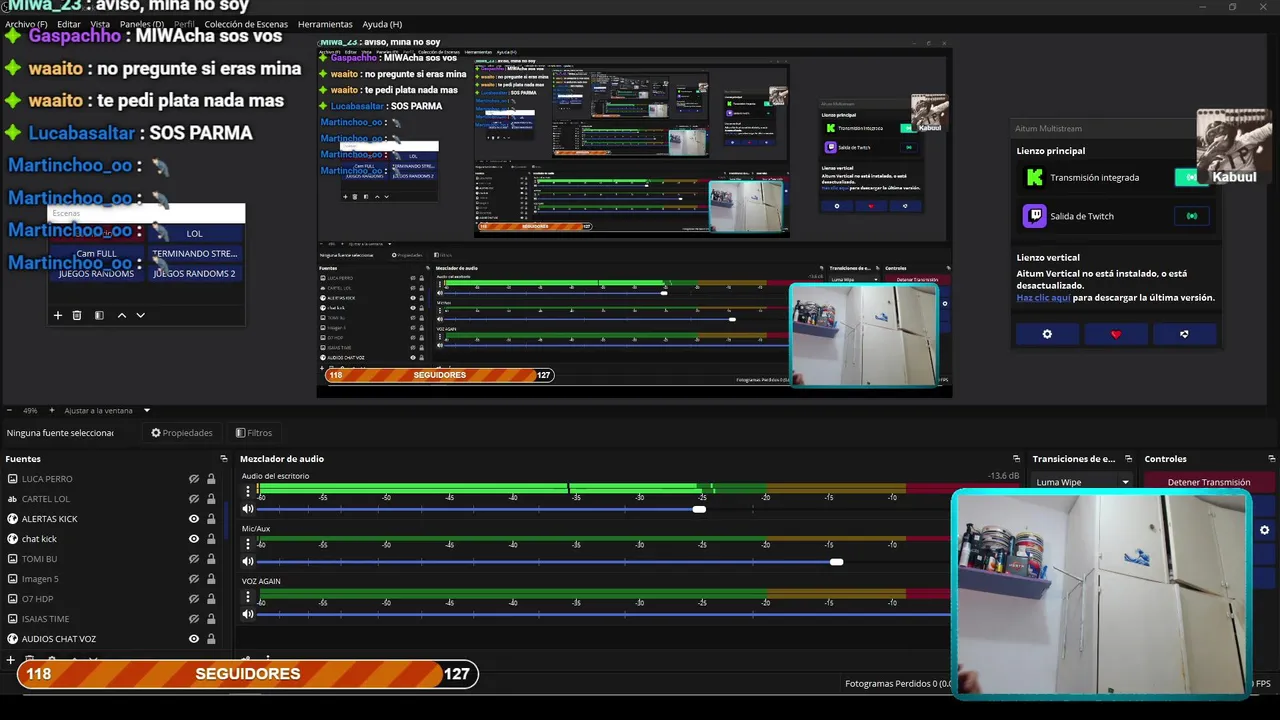Open the Ayuda menu

382,24
